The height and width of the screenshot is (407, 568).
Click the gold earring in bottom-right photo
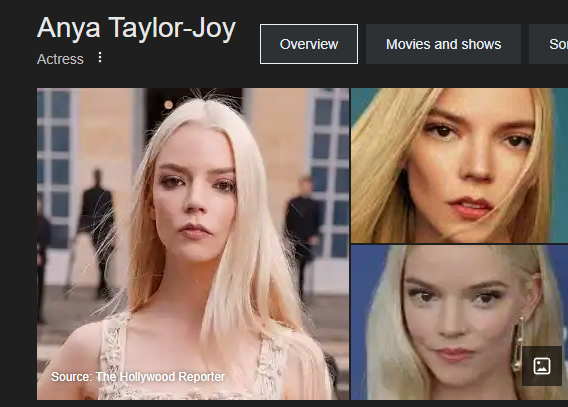pos(517,344)
